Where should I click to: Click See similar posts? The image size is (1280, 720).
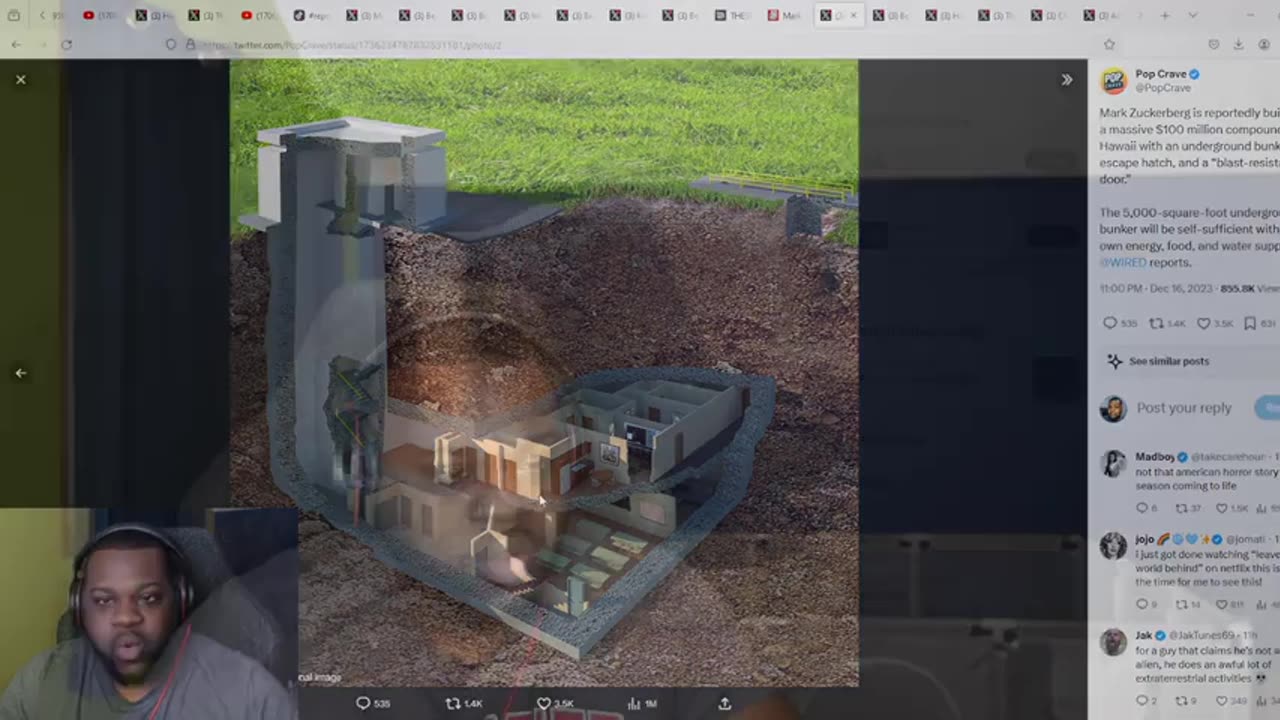click(1168, 361)
